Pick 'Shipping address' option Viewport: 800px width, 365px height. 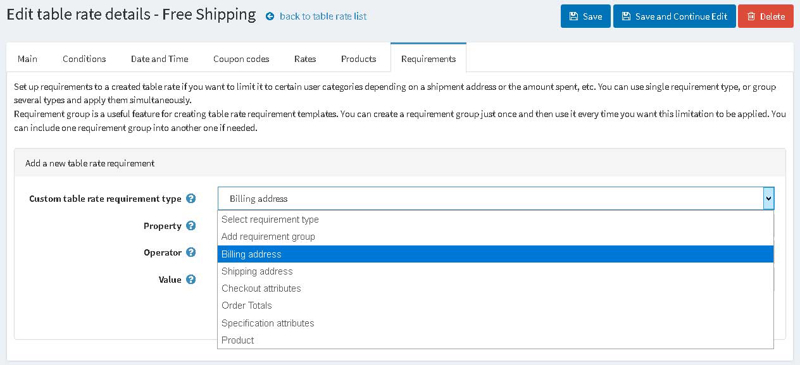[x=495, y=272]
